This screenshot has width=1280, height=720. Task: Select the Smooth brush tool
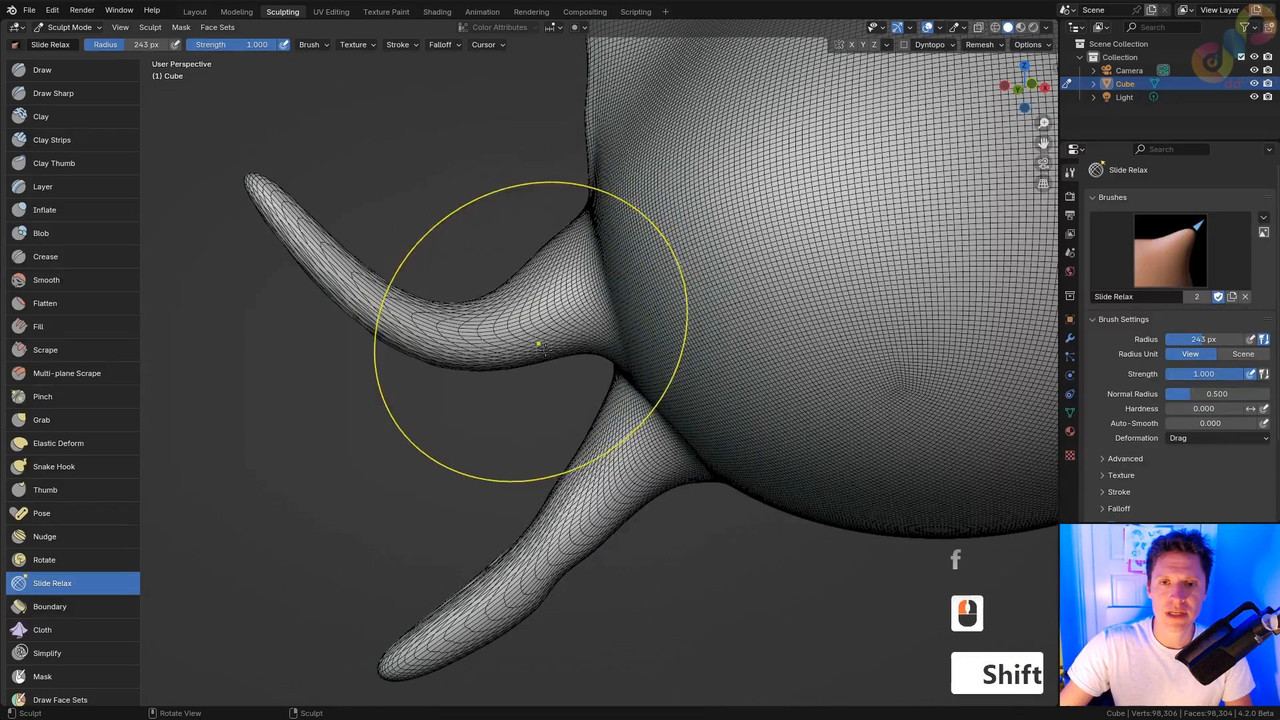pyautogui.click(x=72, y=280)
